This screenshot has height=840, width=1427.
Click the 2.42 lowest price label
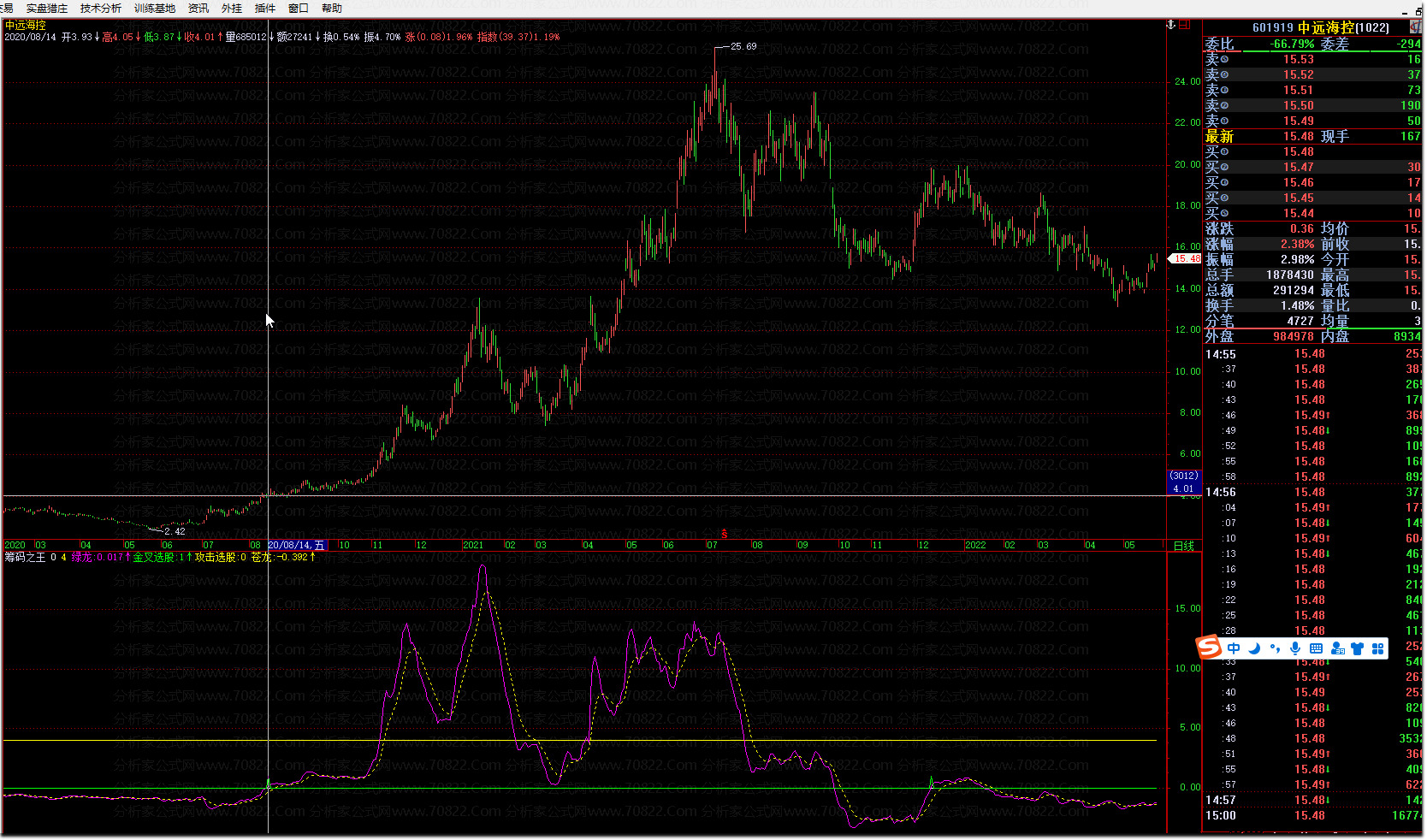[x=175, y=531]
